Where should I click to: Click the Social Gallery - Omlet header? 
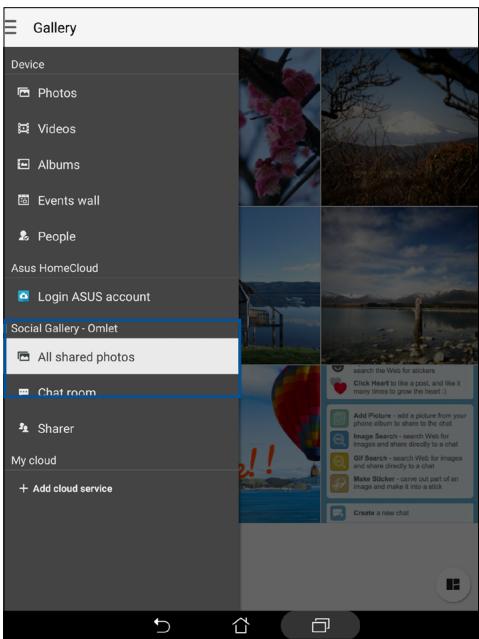click(64, 328)
